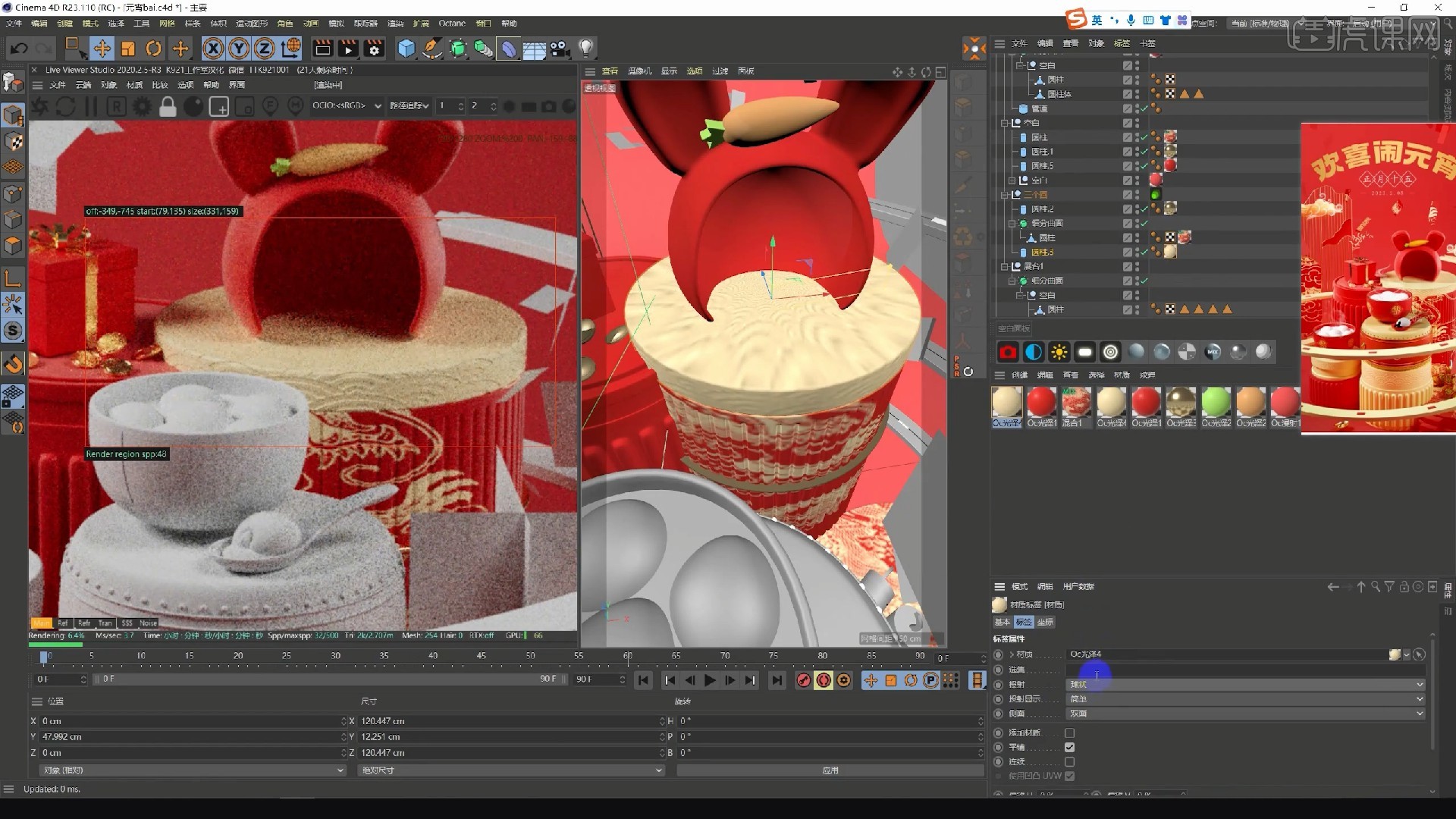Image resolution: width=1456 pixels, height=819 pixels.
Task: Switch to the 坐标 tab in attributes
Action: click(1045, 622)
